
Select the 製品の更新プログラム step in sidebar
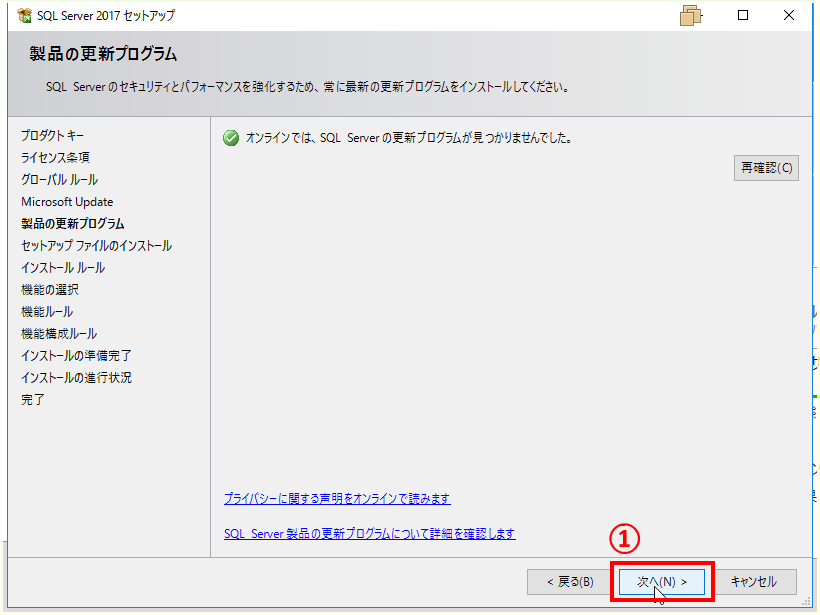coord(73,223)
